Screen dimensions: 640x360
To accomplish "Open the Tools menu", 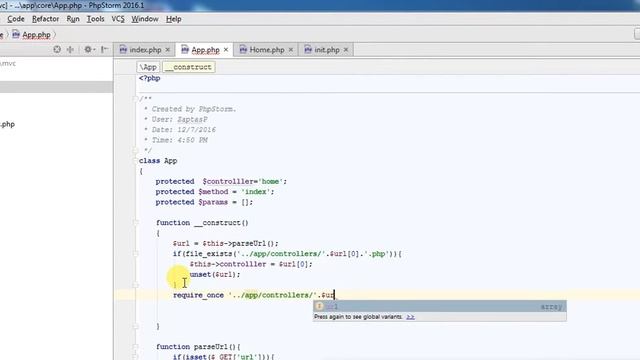I will click(x=96, y=19).
